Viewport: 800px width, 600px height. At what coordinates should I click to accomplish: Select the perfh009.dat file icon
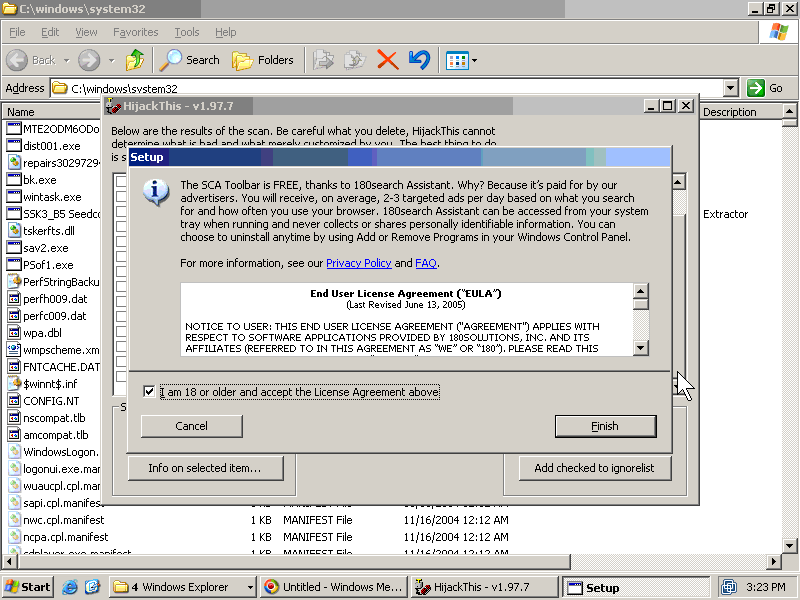click(14, 299)
